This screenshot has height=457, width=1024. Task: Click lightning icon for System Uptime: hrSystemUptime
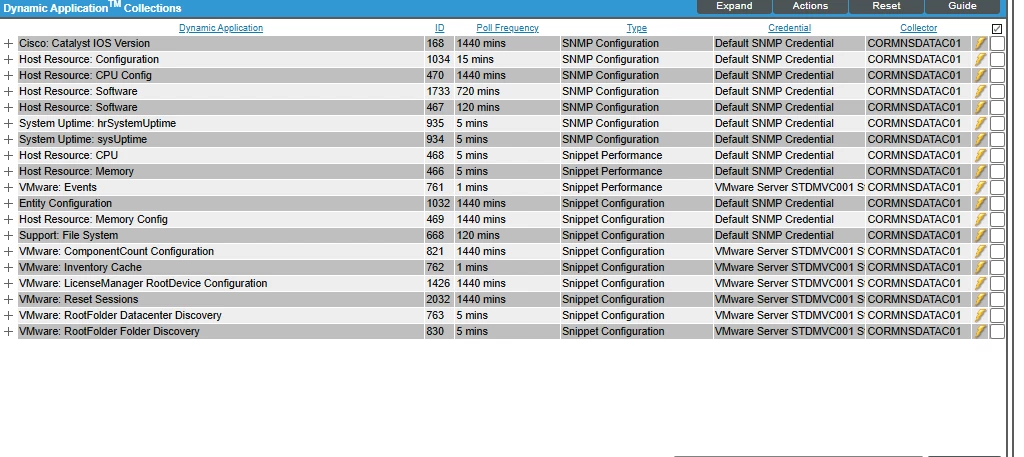click(x=980, y=123)
